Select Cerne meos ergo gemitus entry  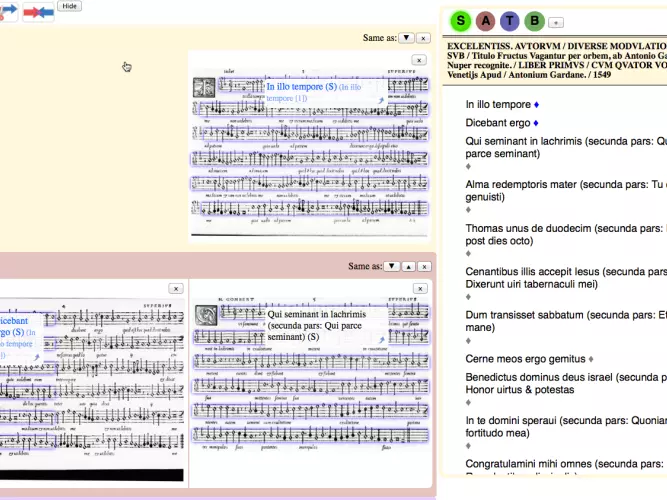coord(525,359)
